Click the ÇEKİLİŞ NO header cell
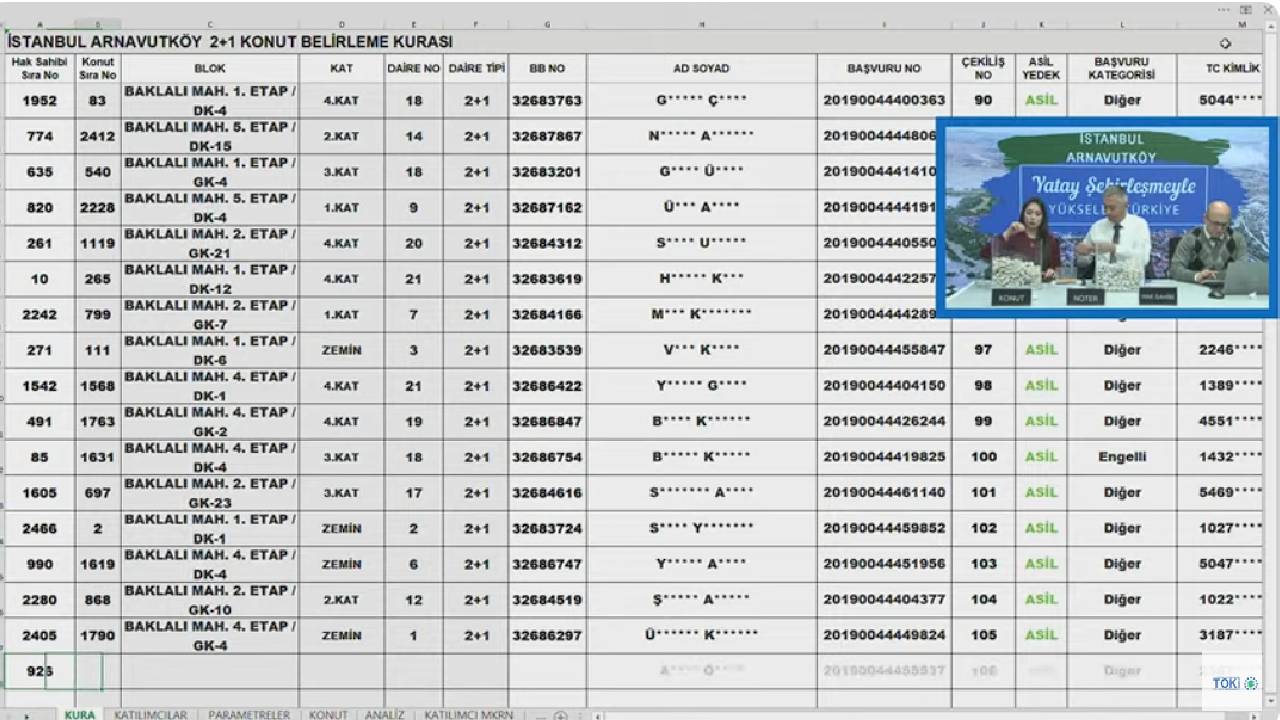Viewport: 1280px width, 720px height. (x=983, y=68)
